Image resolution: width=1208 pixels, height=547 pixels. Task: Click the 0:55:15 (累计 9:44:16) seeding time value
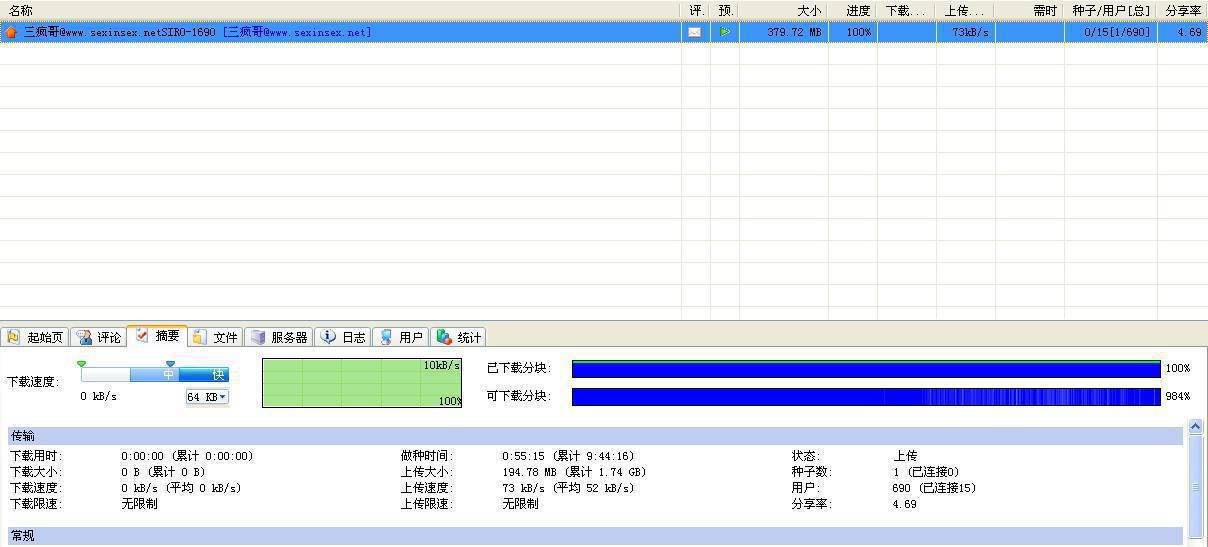point(568,456)
